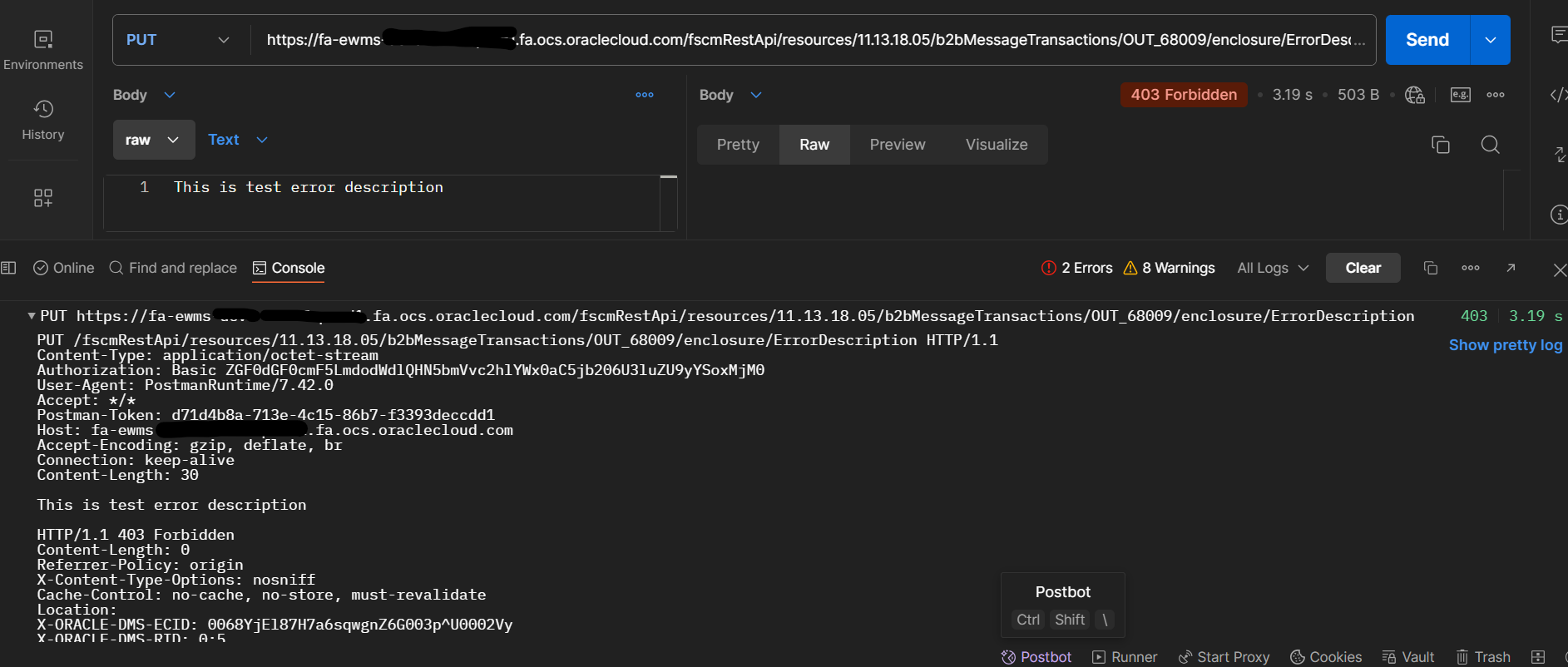This screenshot has height=667, width=1568.
Task: Click the 403 status code in console log
Action: [1474, 316]
